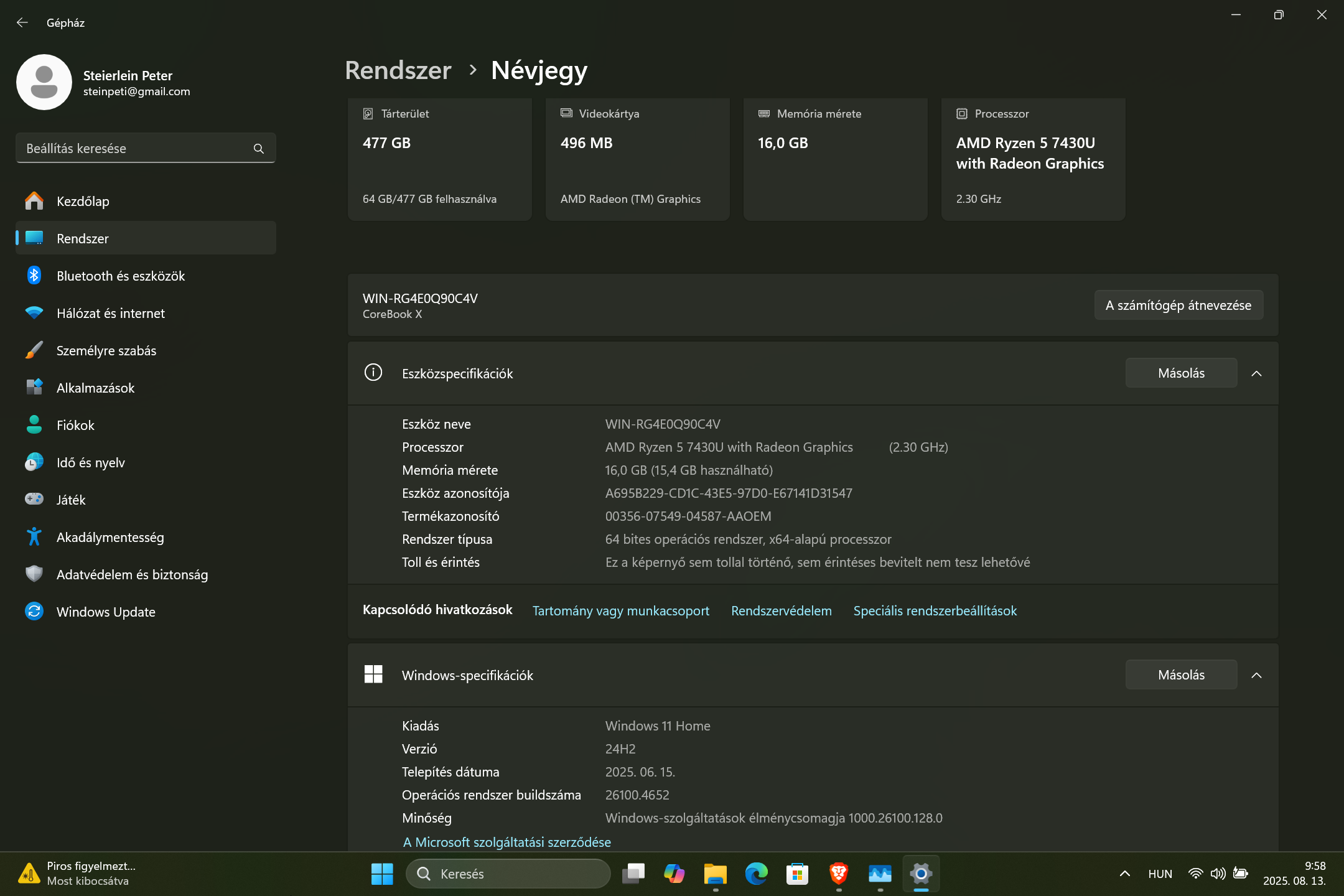Click the steinpeti@gmail.com account text

coord(137,91)
